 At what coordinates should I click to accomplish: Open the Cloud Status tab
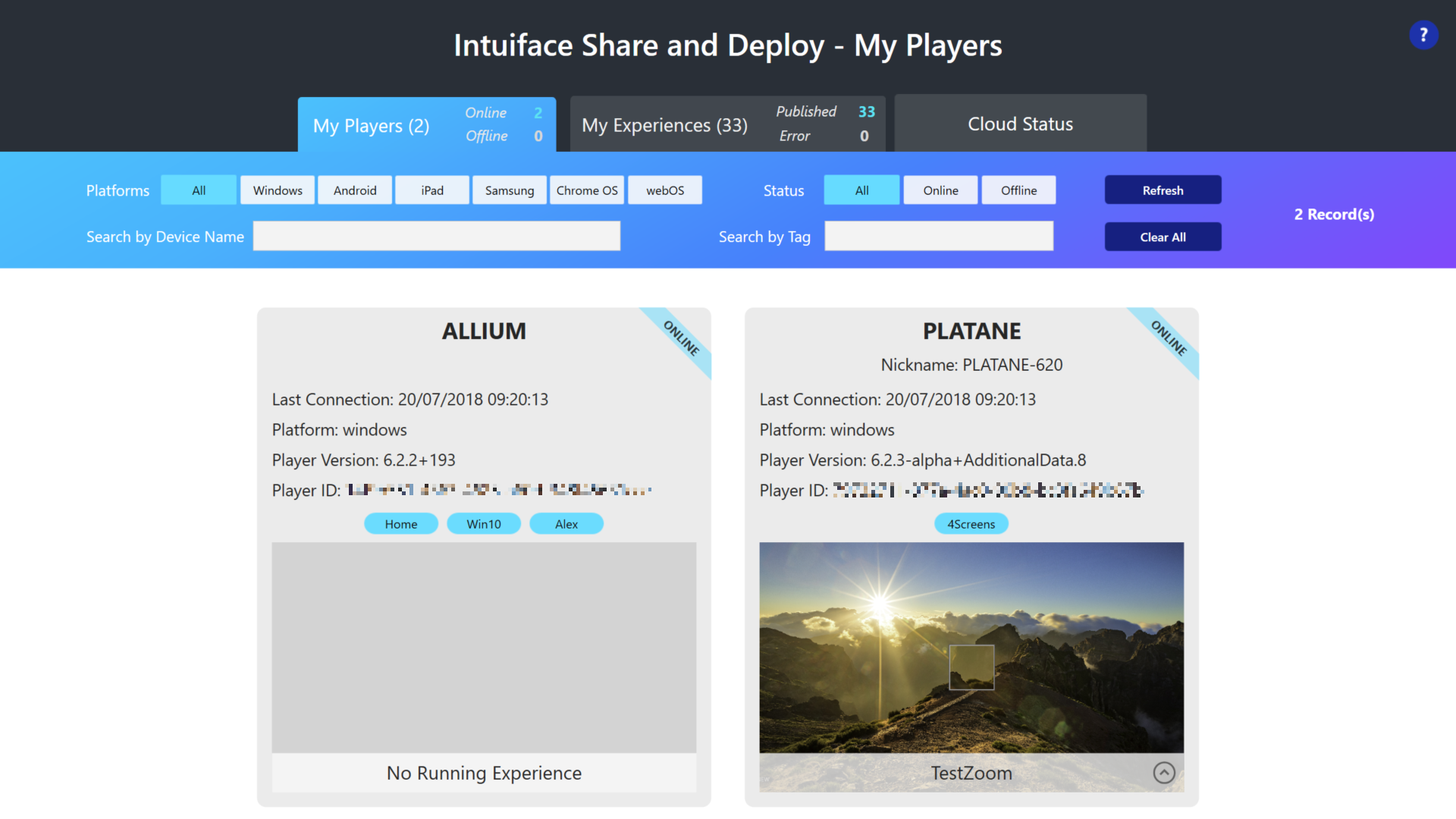tap(1020, 124)
